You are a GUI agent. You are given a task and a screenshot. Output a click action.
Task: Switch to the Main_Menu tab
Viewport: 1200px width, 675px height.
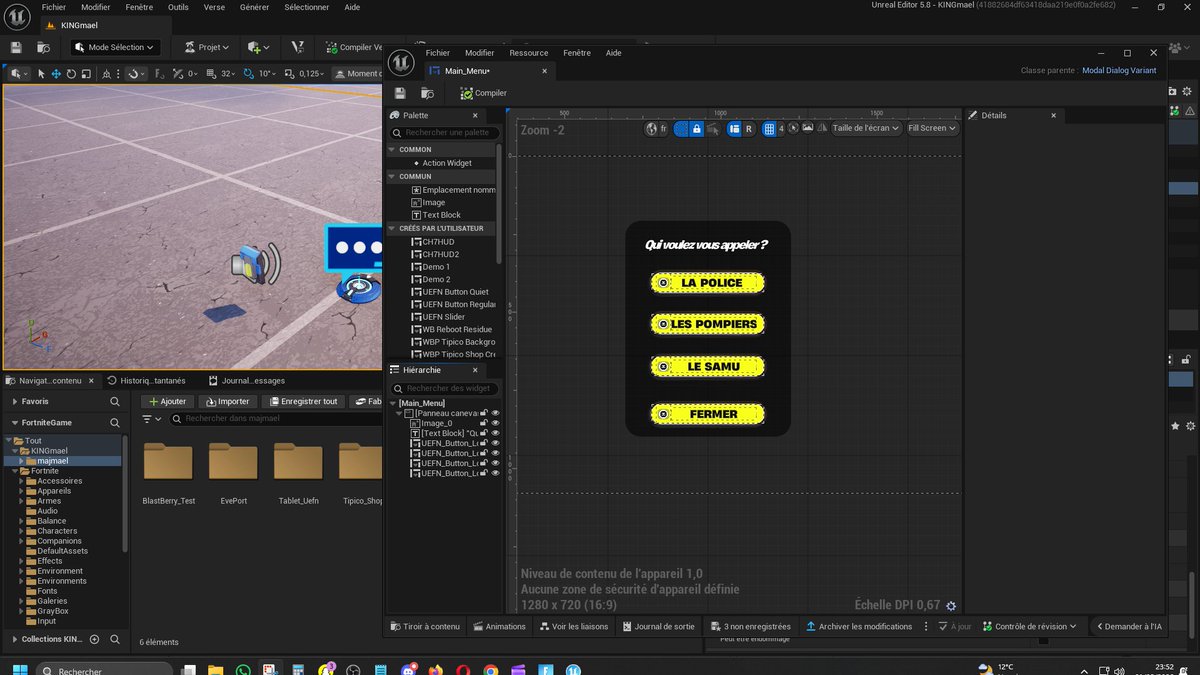tap(468, 71)
